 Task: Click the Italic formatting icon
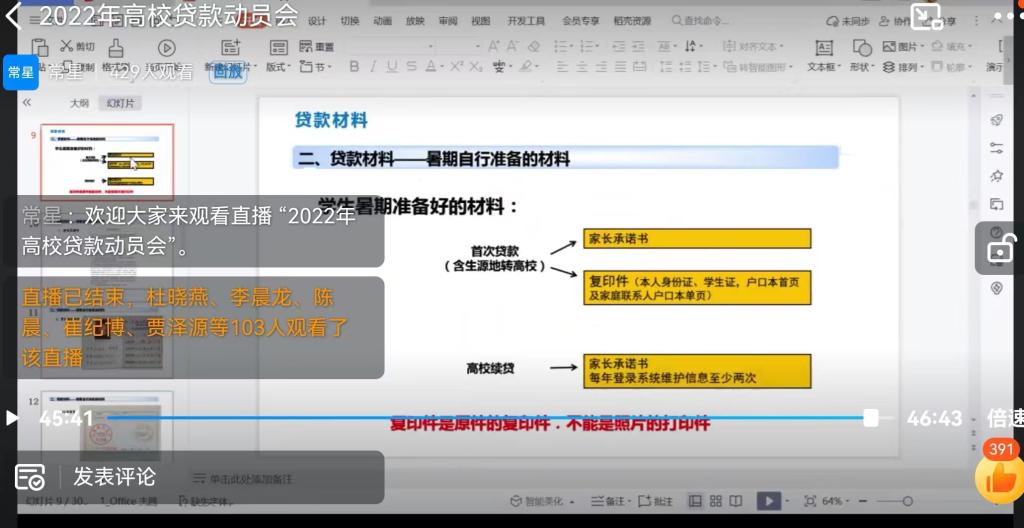(372, 66)
